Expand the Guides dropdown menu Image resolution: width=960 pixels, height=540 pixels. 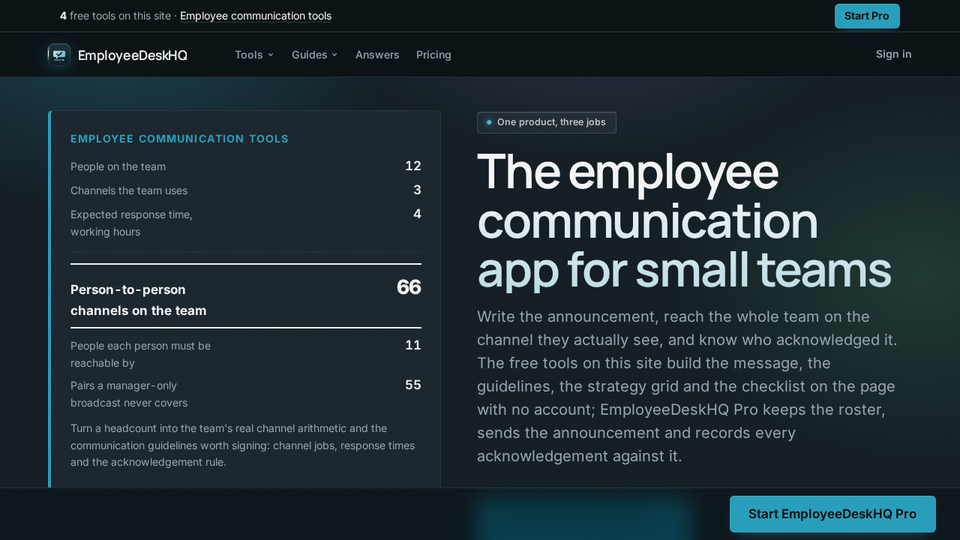pyautogui.click(x=315, y=54)
